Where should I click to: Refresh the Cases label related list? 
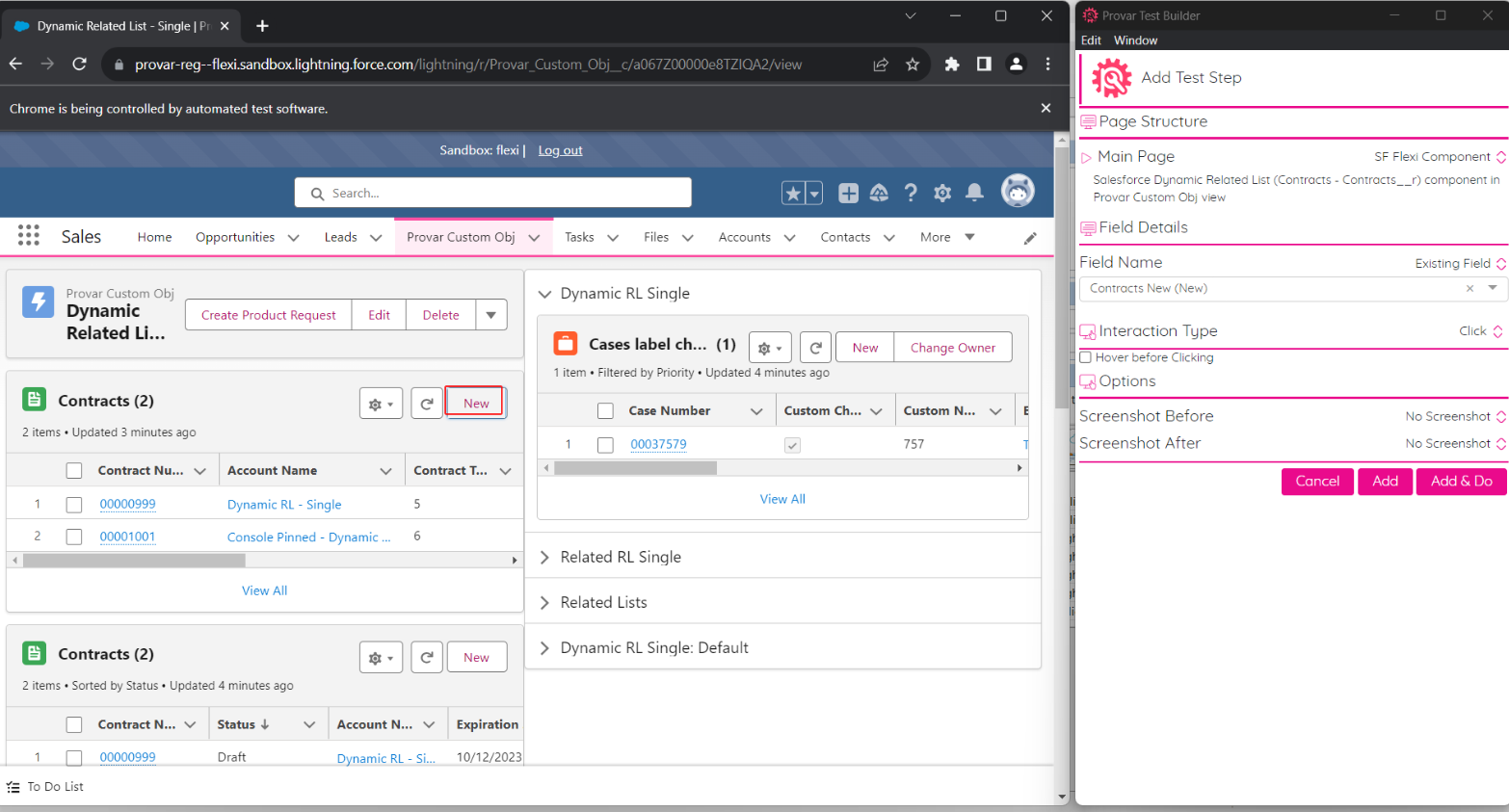815,348
